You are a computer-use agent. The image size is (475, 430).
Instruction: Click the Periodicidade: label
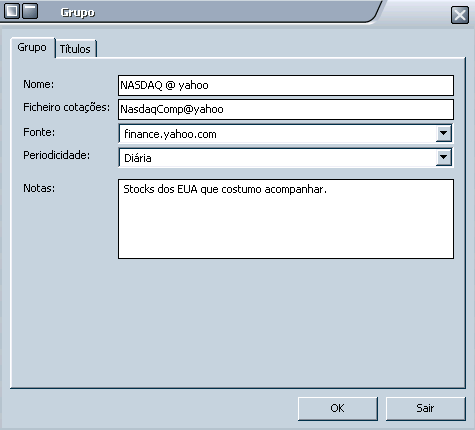56,155
